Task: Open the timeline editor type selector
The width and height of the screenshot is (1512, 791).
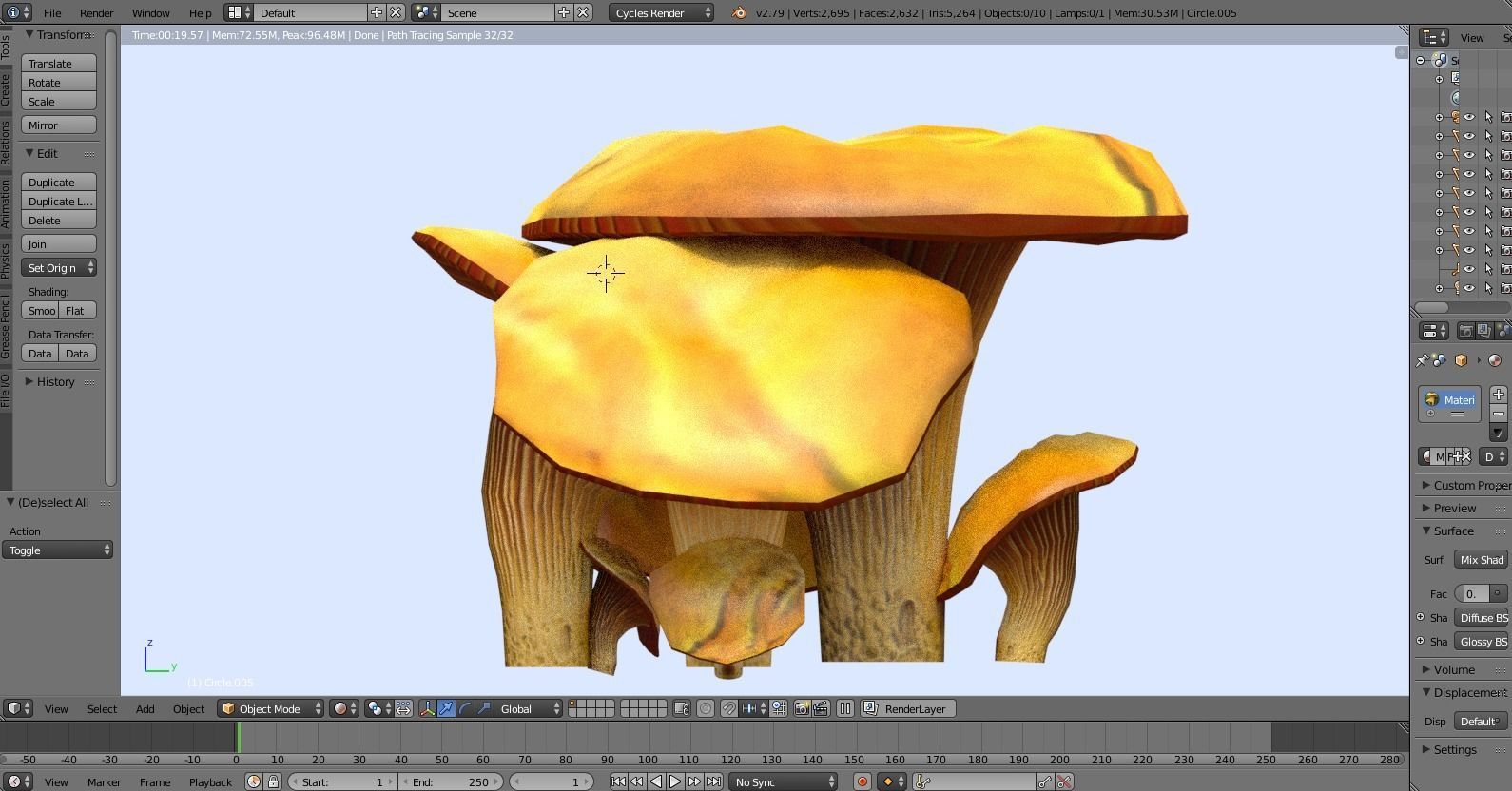Action: [x=17, y=781]
